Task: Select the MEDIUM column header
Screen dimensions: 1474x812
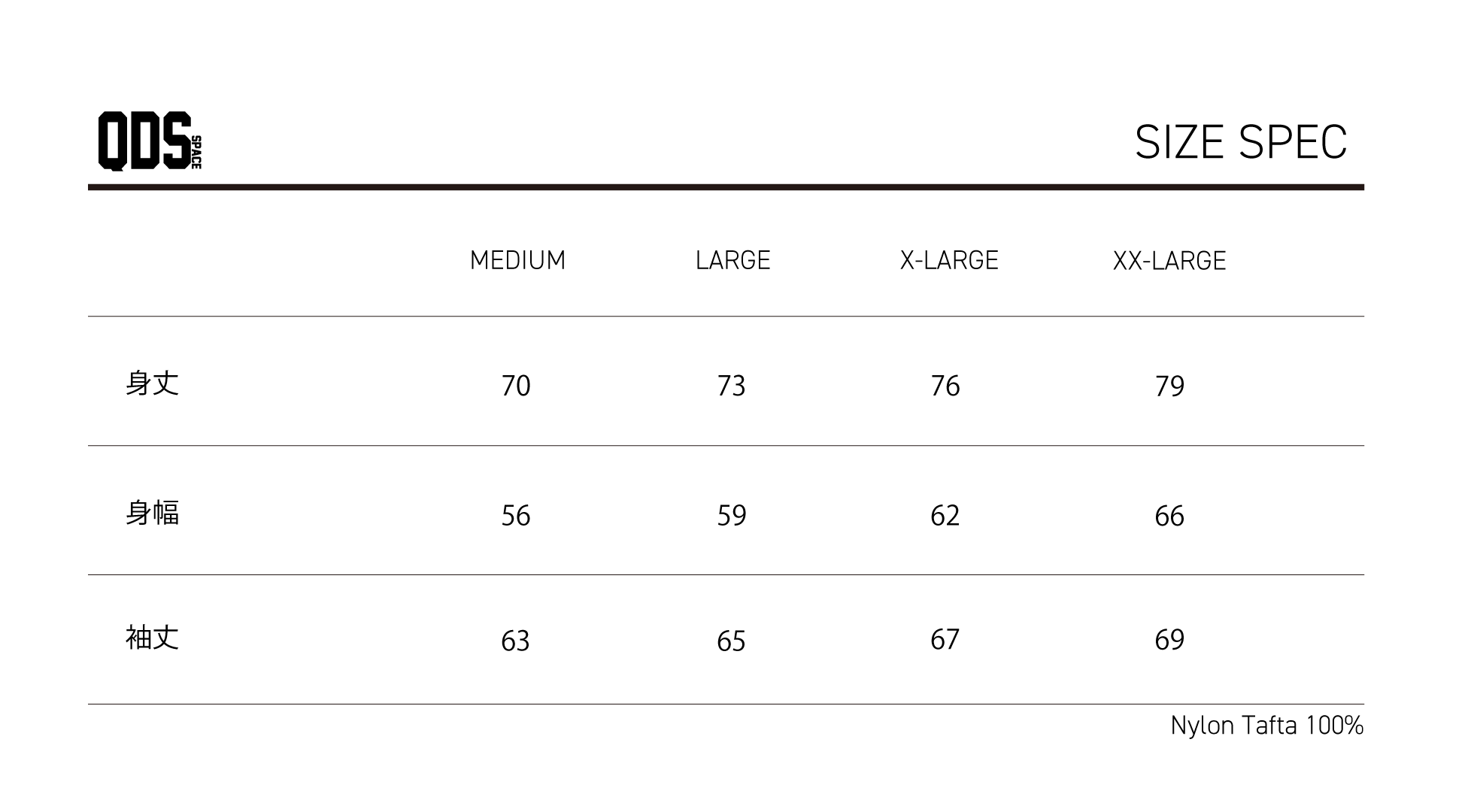Action: (517, 260)
